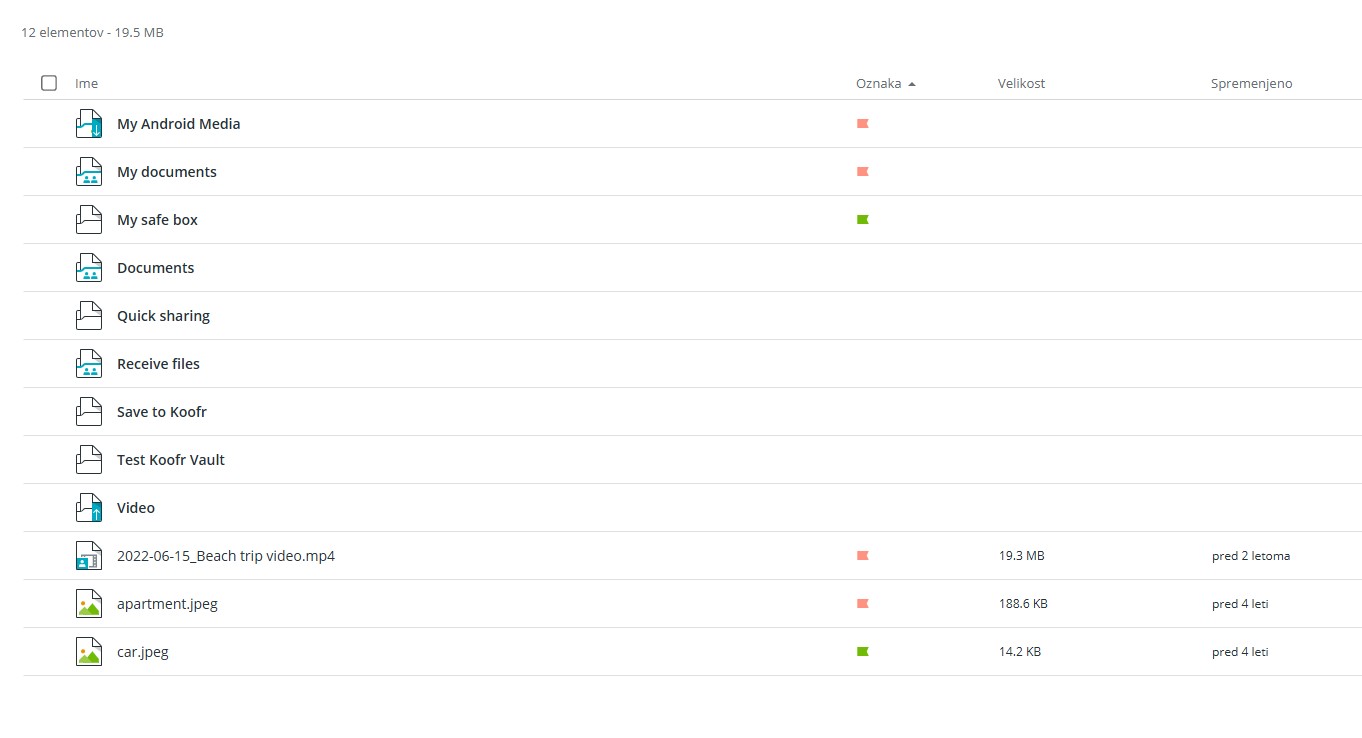Click 'pred 4 leti' in the car.jpeg row

tap(1240, 652)
